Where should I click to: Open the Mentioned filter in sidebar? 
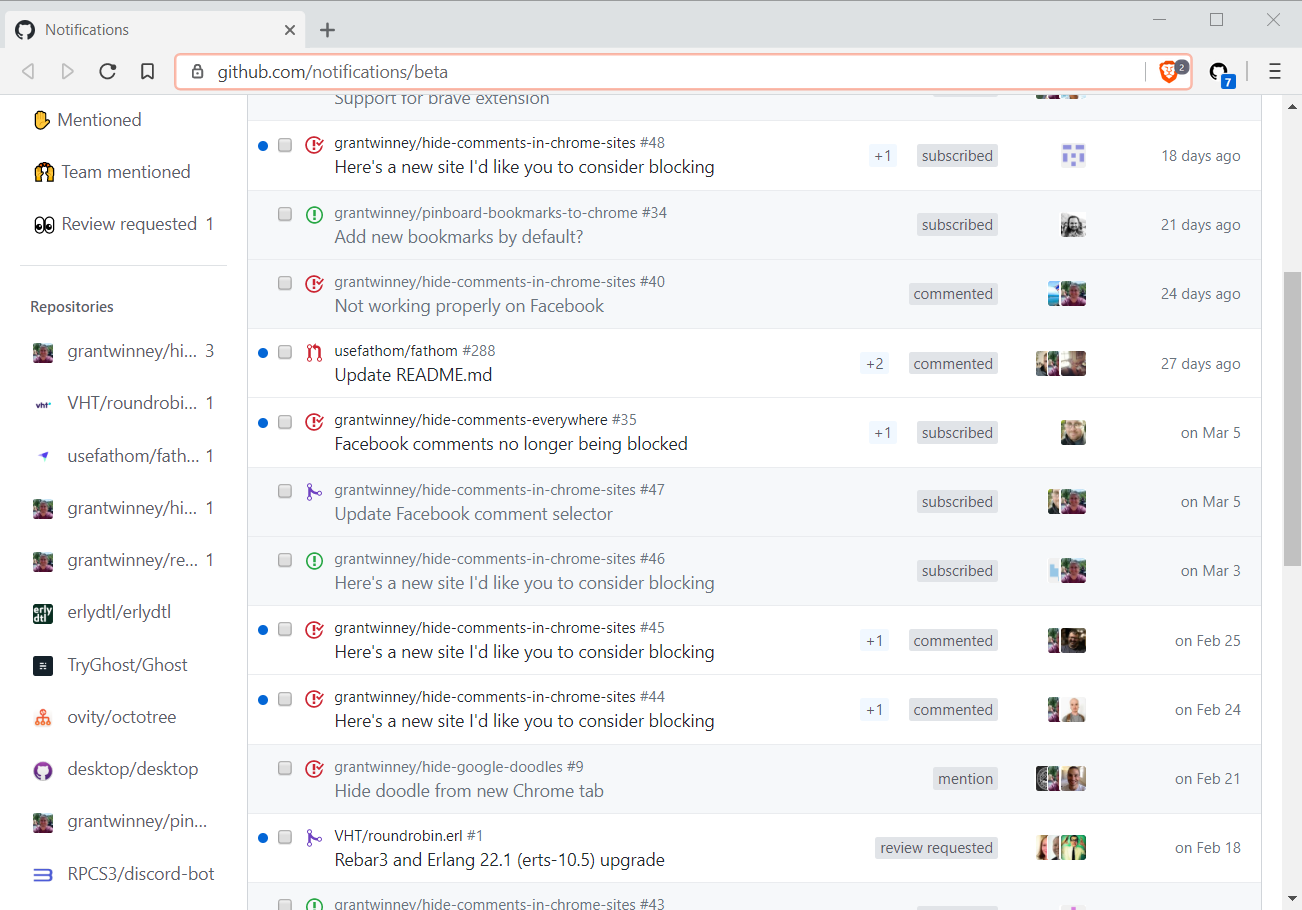99,120
